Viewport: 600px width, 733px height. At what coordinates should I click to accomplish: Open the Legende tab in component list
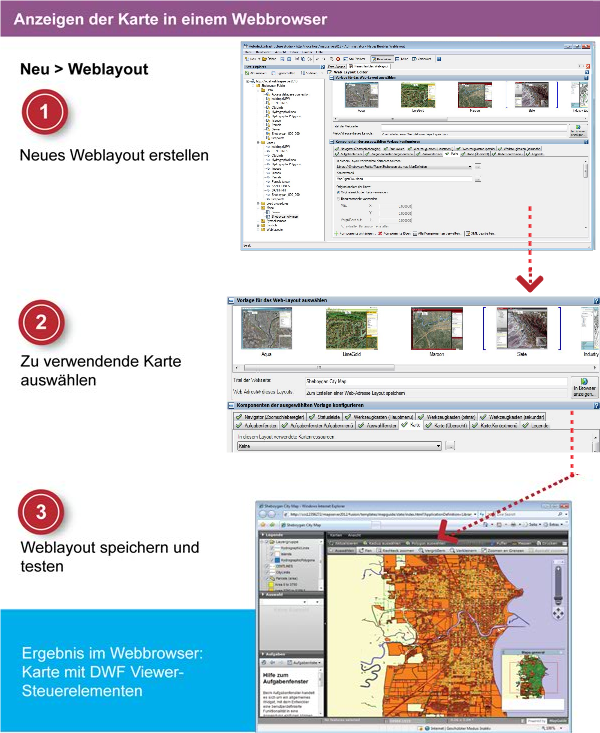point(535,425)
